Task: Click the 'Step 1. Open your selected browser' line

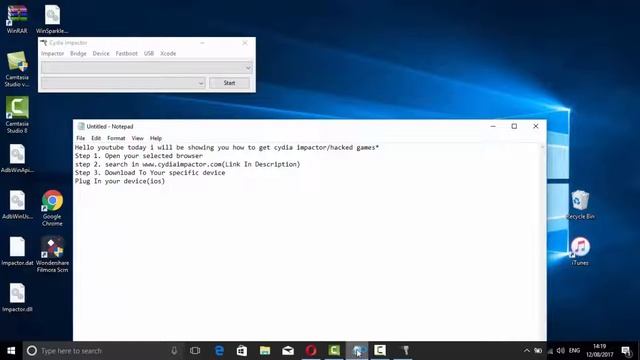Action: pyautogui.click(x=139, y=156)
